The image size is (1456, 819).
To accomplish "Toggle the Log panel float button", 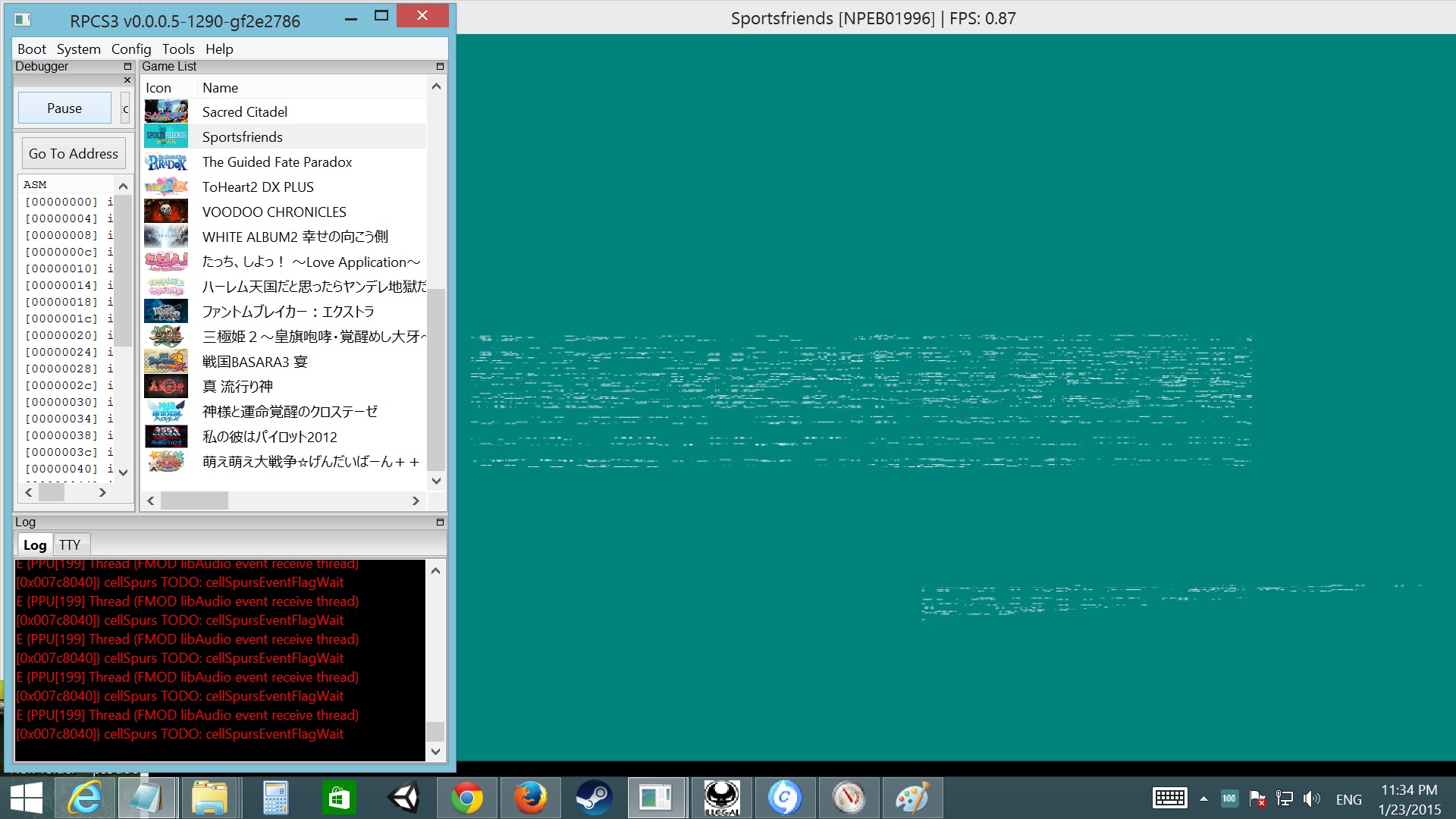I will pos(440,522).
